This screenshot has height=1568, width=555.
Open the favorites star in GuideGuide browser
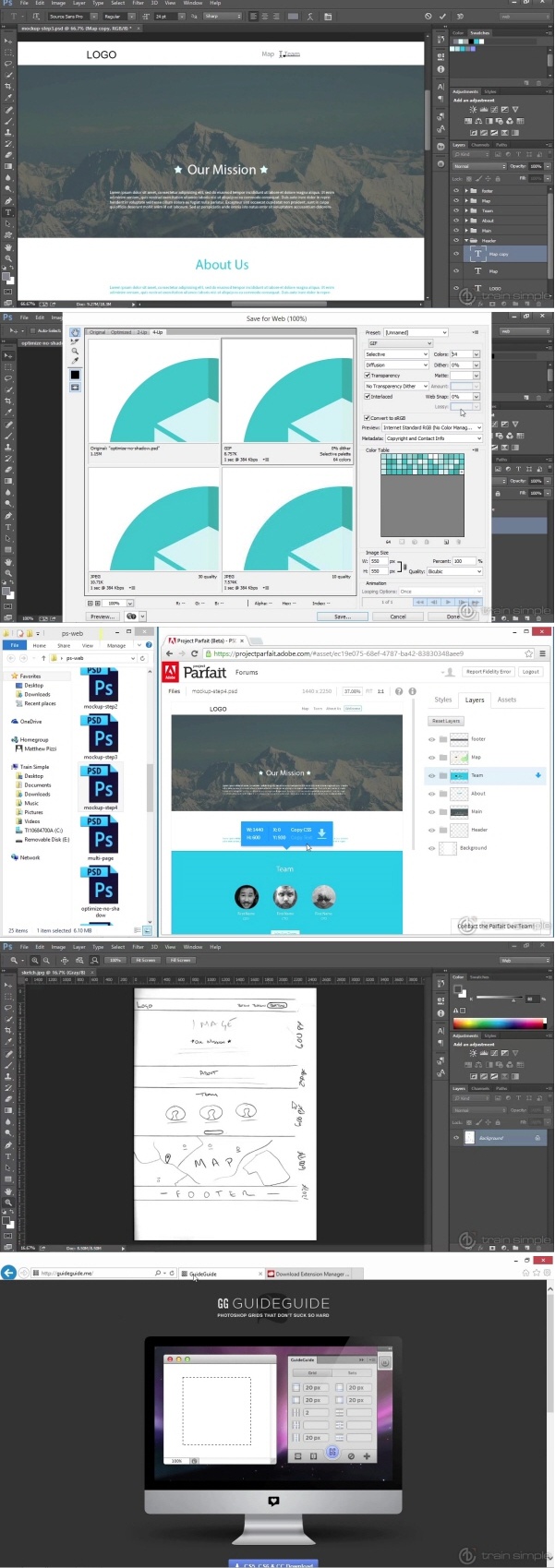click(x=536, y=1273)
